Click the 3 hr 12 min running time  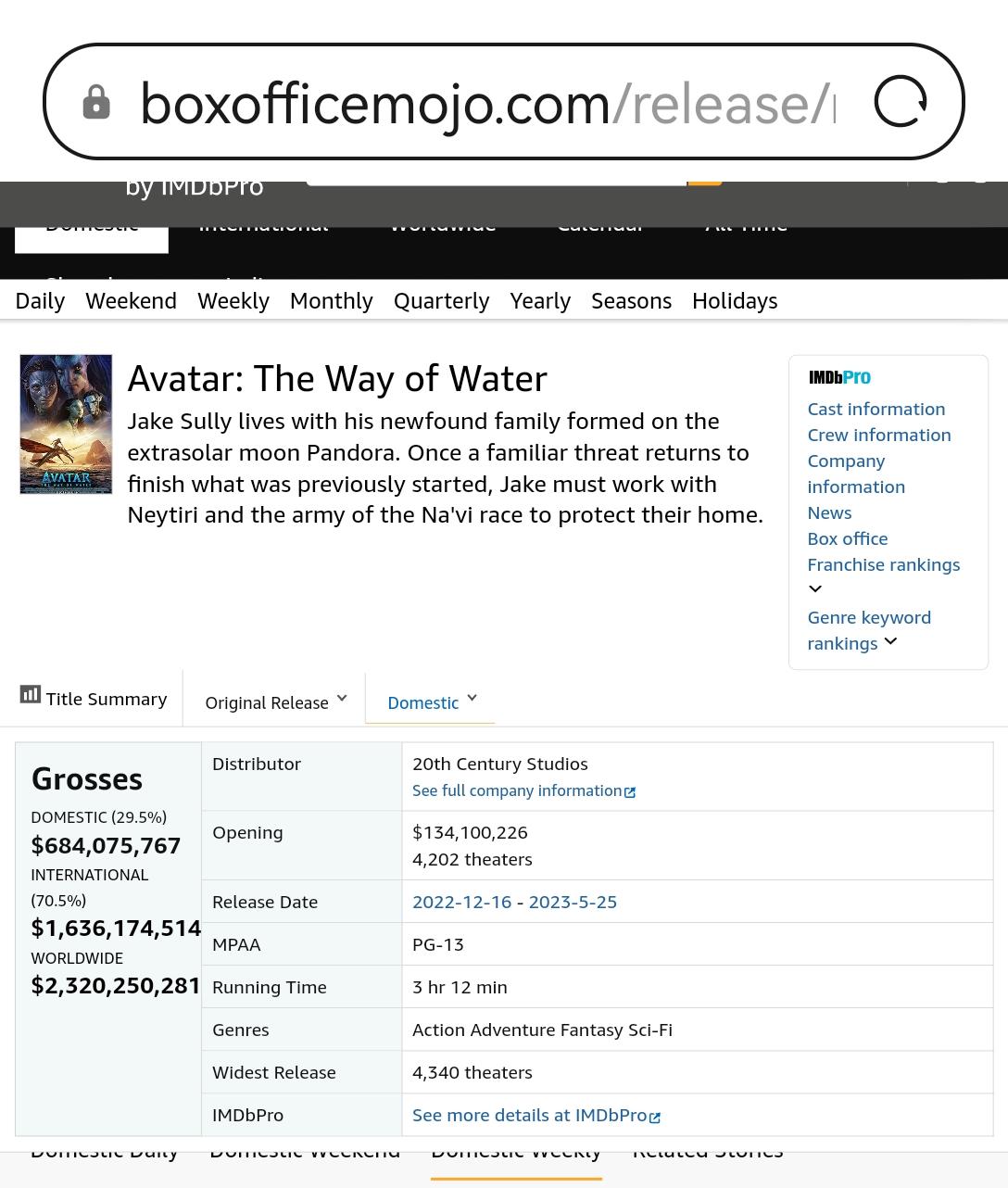coord(460,987)
